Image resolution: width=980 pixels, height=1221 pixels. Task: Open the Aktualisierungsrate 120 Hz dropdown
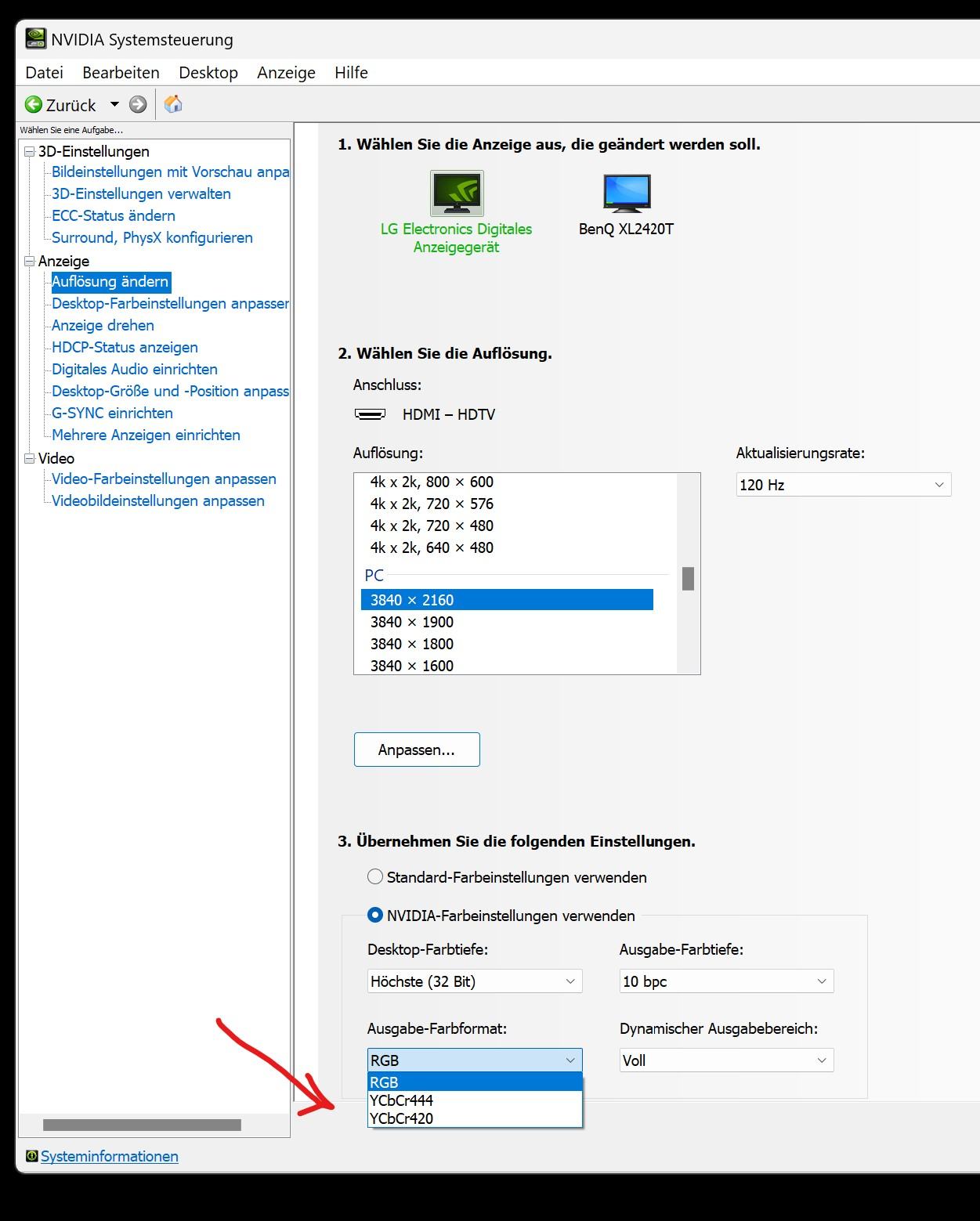click(844, 485)
